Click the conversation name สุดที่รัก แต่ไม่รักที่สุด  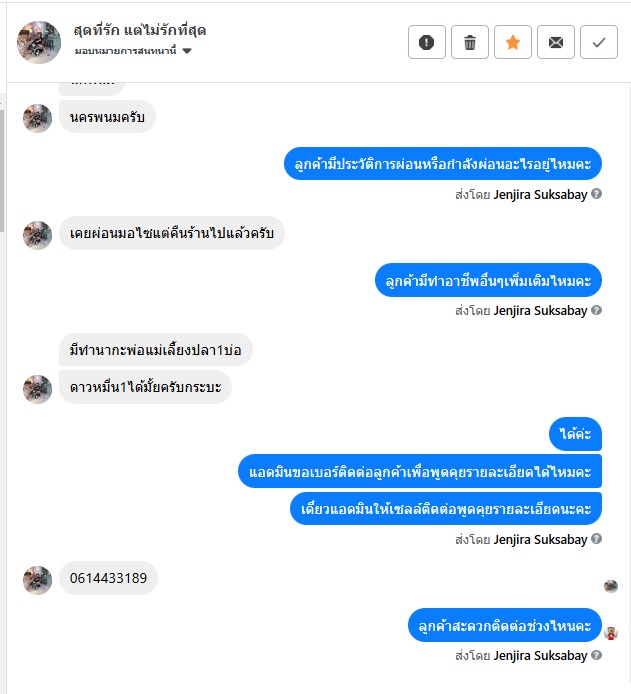[x=140, y=30]
